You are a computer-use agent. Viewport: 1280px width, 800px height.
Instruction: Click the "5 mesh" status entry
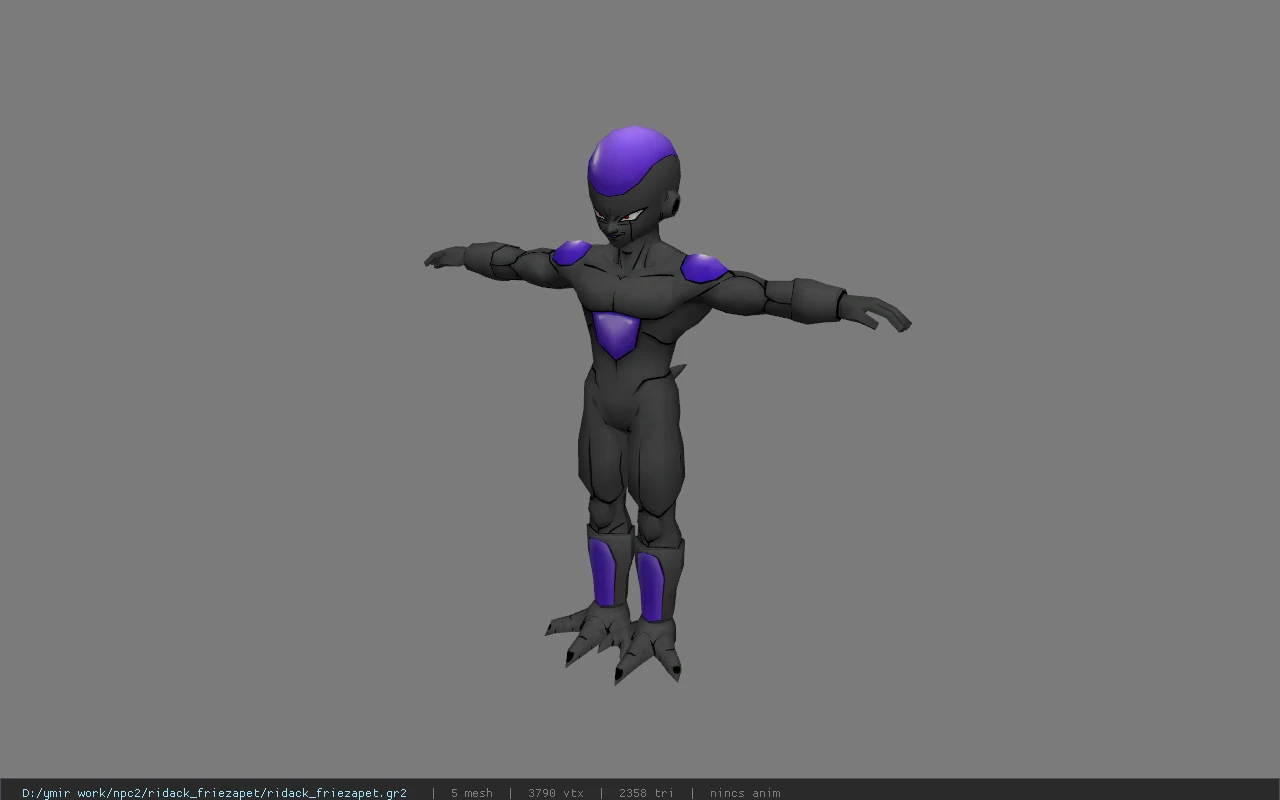(472, 793)
